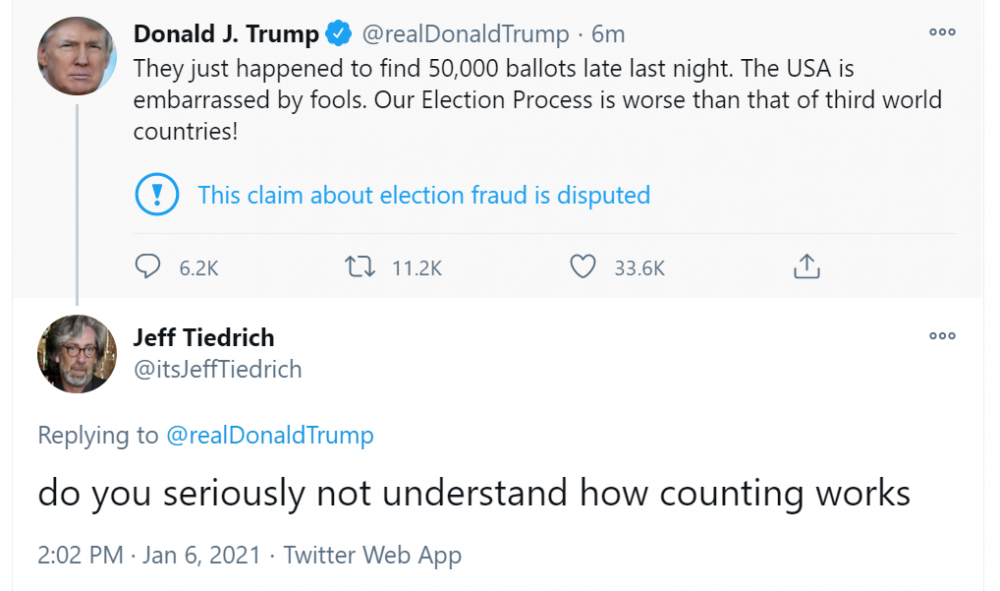The image size is (1000, 591).
Task: Open the disputed election fraud claim link
Action: (424, 194)
